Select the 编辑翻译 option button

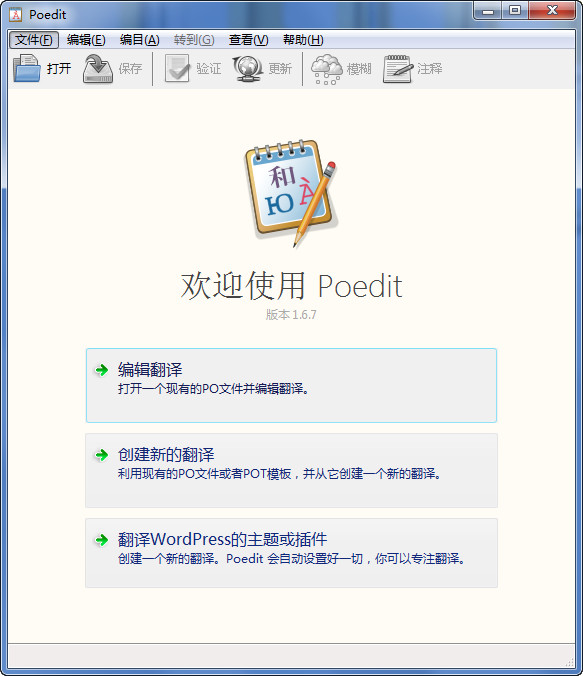pos(291,385)
